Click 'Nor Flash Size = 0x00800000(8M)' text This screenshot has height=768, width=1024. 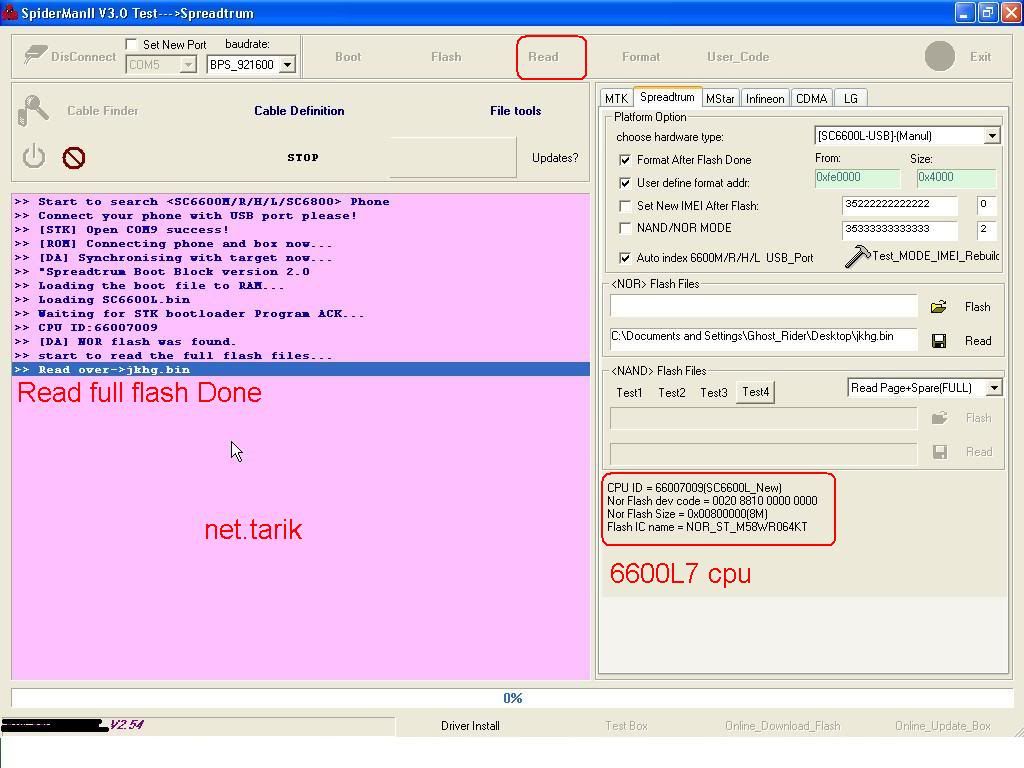coord(687,514)
